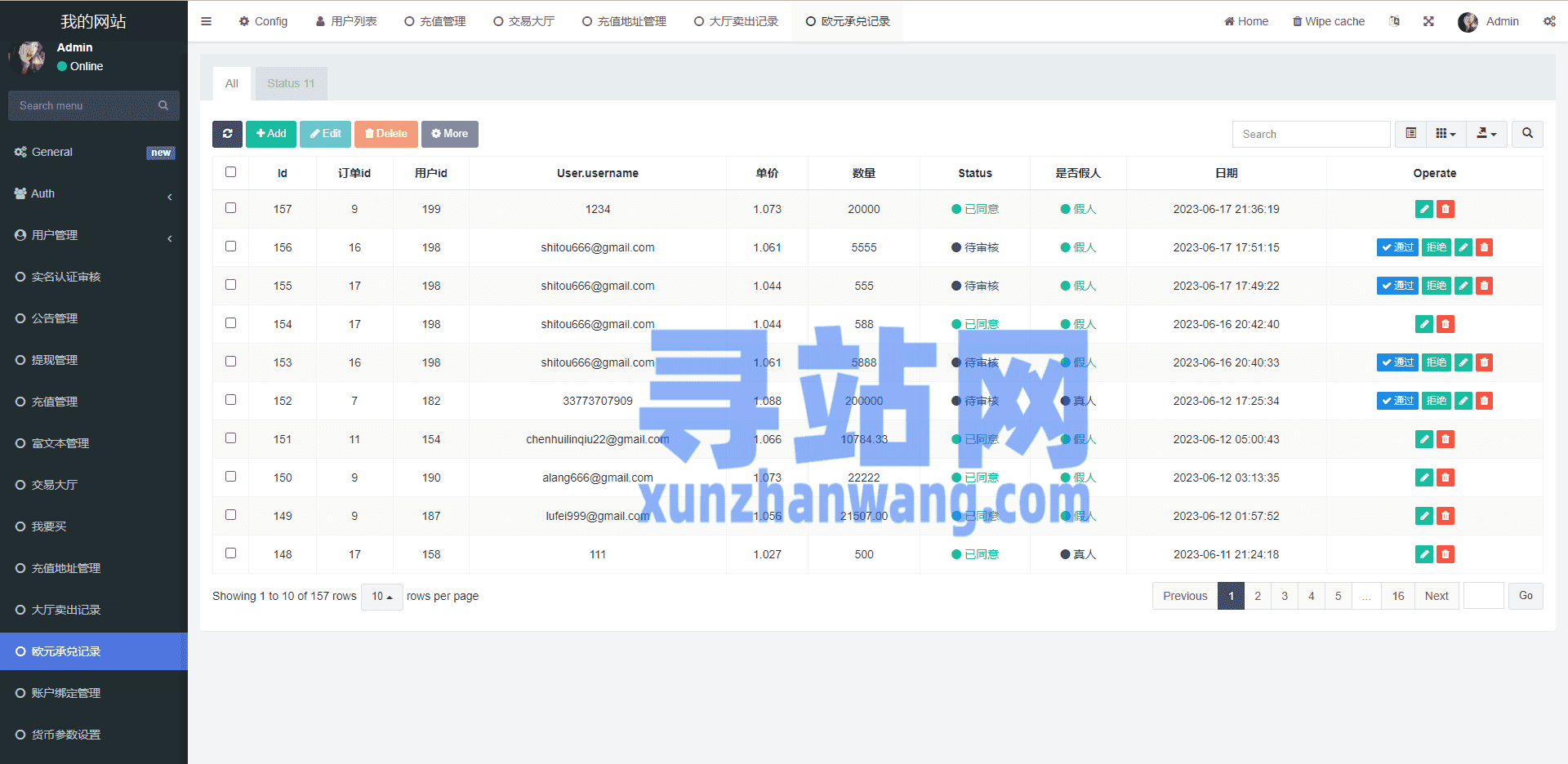Open the export data dropdown
This screenshot has width=1568, height=764.
click(1486, 134)
